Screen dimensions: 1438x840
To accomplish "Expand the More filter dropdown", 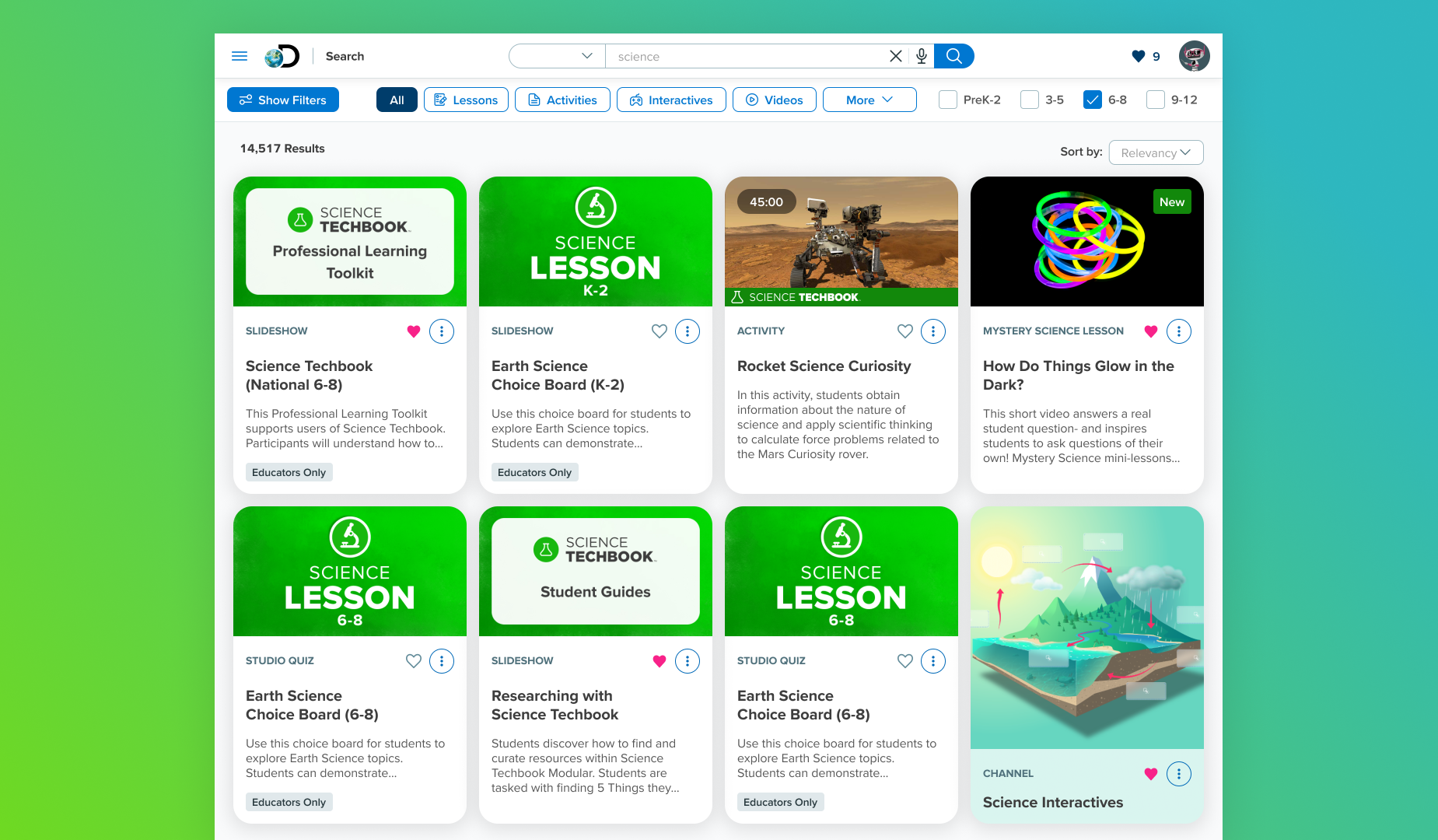I will 869,100.
